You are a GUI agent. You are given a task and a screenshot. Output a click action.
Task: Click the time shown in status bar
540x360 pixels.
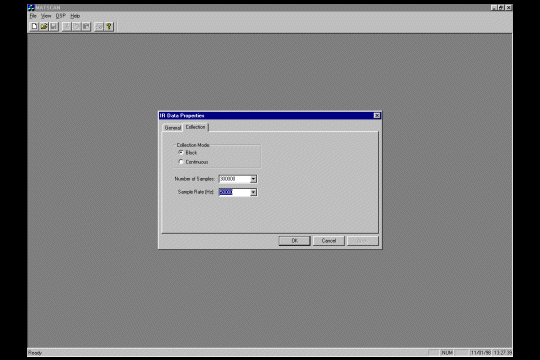pyautogui.click(x=502, y=353)
